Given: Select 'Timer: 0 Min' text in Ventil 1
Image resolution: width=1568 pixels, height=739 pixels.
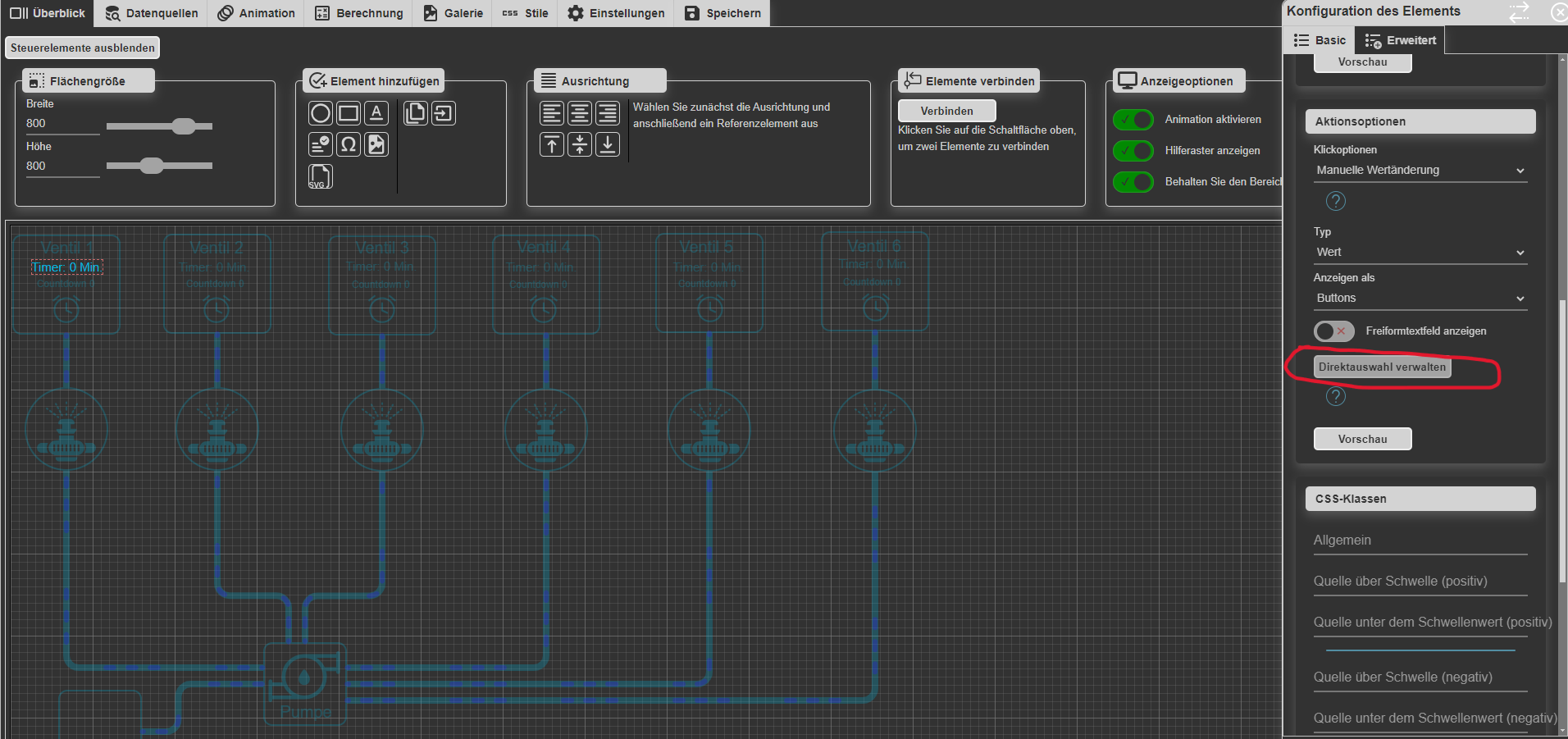Looking at the screenshot, I should pos(66,267).
